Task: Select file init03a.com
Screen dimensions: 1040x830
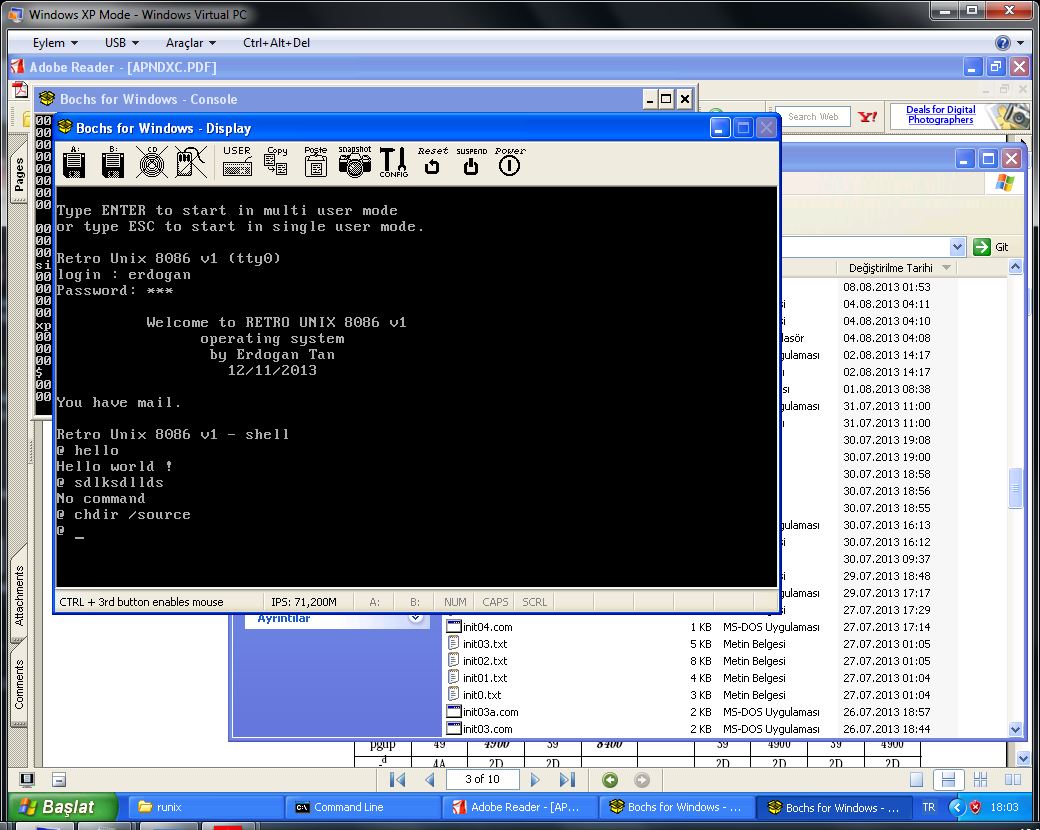Action: pos(490,712)
